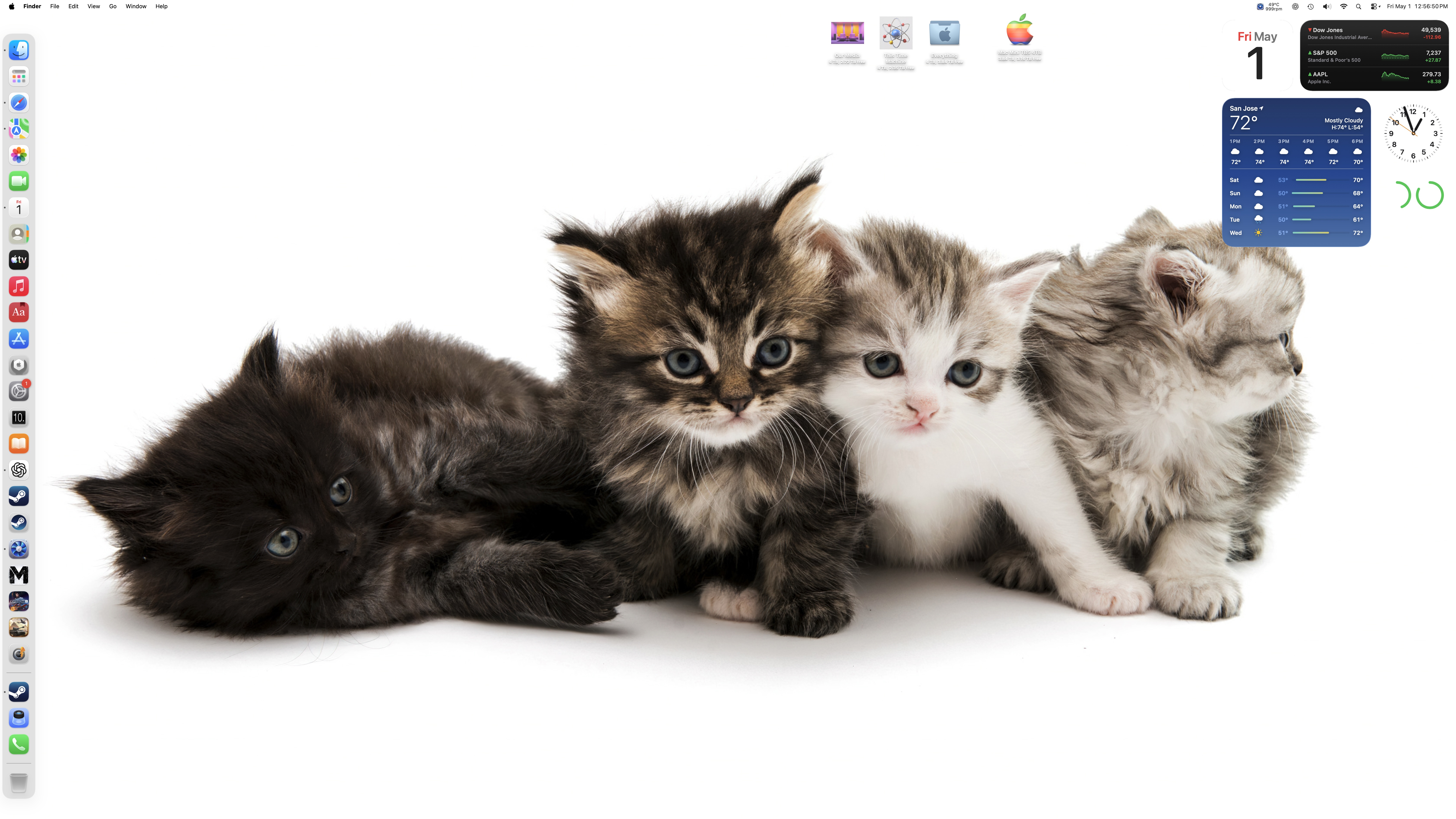Click the fan temperature 49°C menu bar item
Screen dimensions: 1456x819
pyautogui.click(x=1269, y=6)
